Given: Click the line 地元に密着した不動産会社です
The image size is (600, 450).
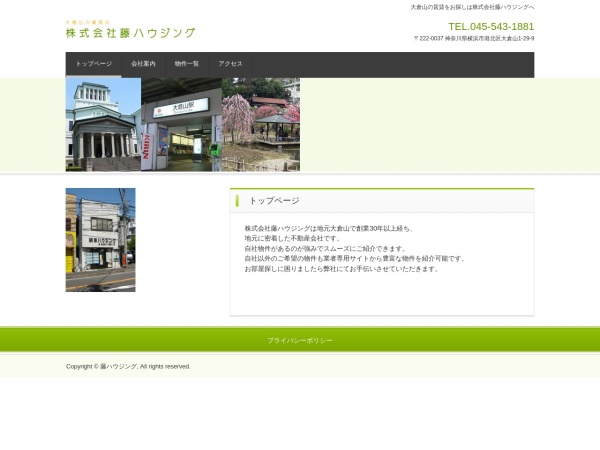Looking at the screenshot, I should (293, 238).
